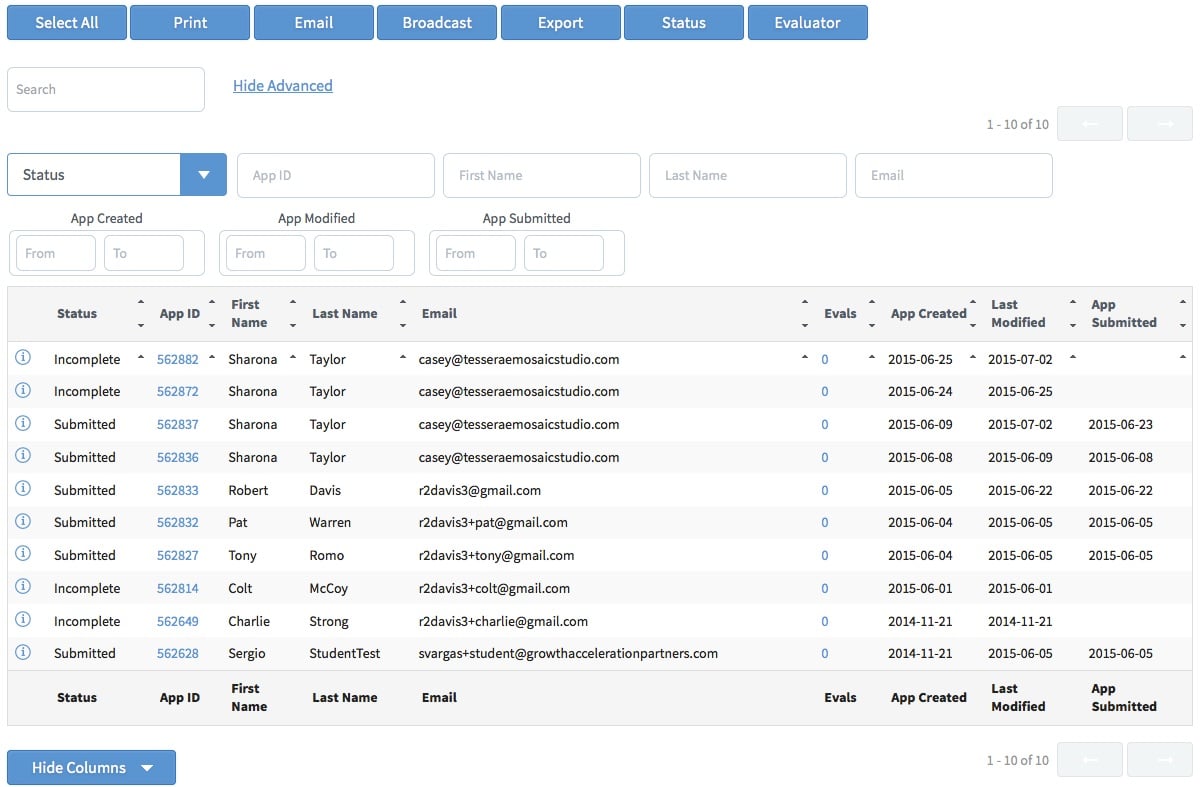This screenshot has width=1201, height=787.
Task: Click App Submitted From date field
Action: [x=476, y=253]
